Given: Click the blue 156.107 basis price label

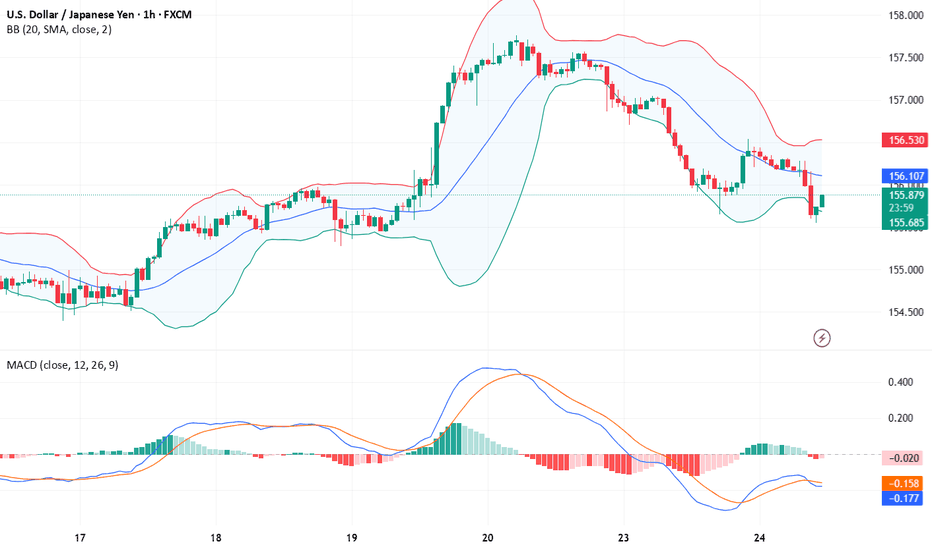Looking at the screenshot, I should [x=905, y=176].
